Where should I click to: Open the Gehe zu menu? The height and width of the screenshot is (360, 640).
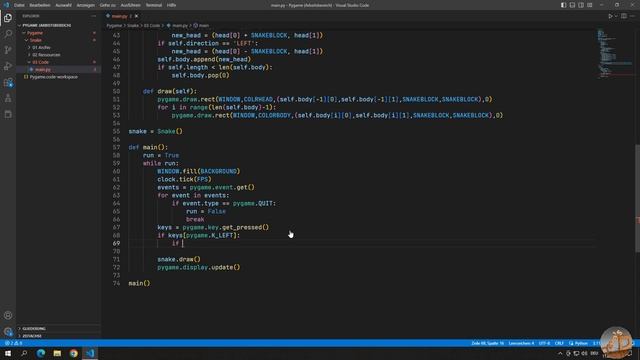[108, 5]
